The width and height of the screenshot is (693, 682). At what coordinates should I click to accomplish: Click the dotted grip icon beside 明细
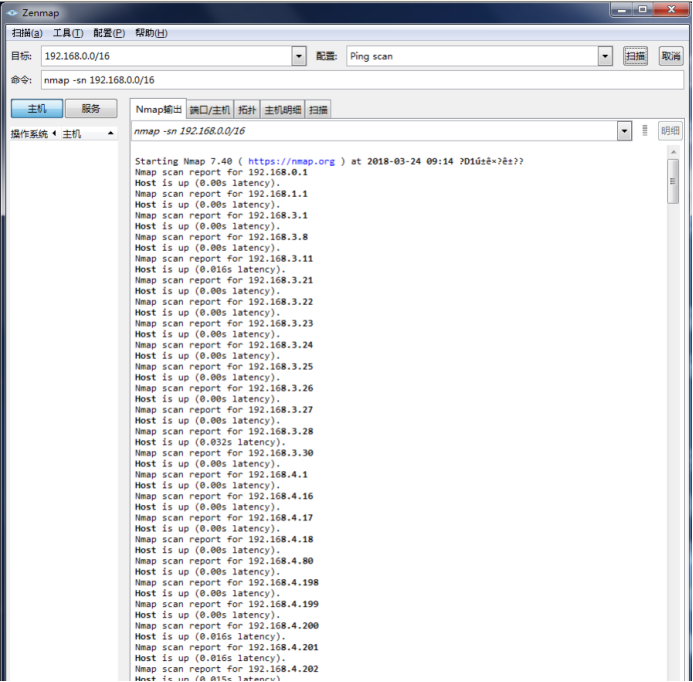coord(645,130)
